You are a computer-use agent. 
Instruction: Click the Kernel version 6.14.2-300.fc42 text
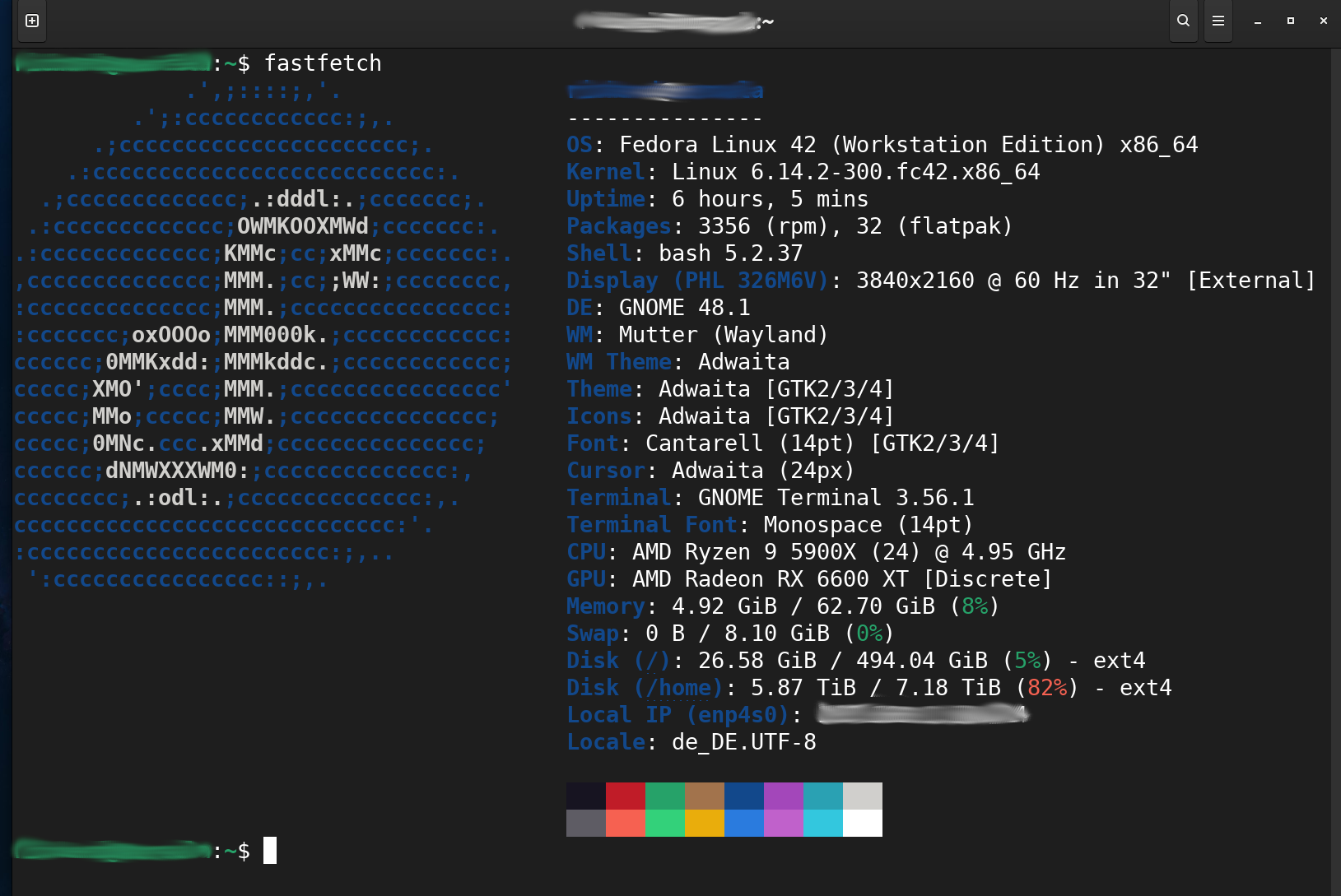coord(856,172)
